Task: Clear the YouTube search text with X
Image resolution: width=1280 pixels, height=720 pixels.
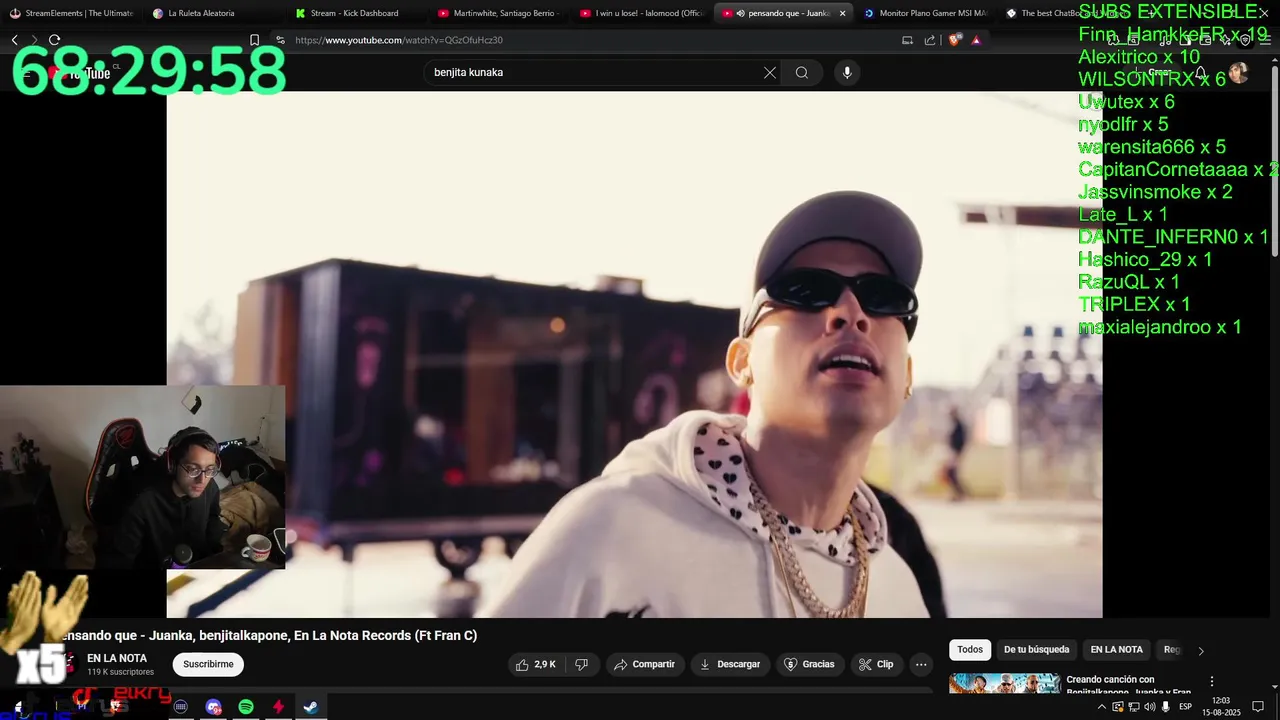Action: click(x=770, y=72)
